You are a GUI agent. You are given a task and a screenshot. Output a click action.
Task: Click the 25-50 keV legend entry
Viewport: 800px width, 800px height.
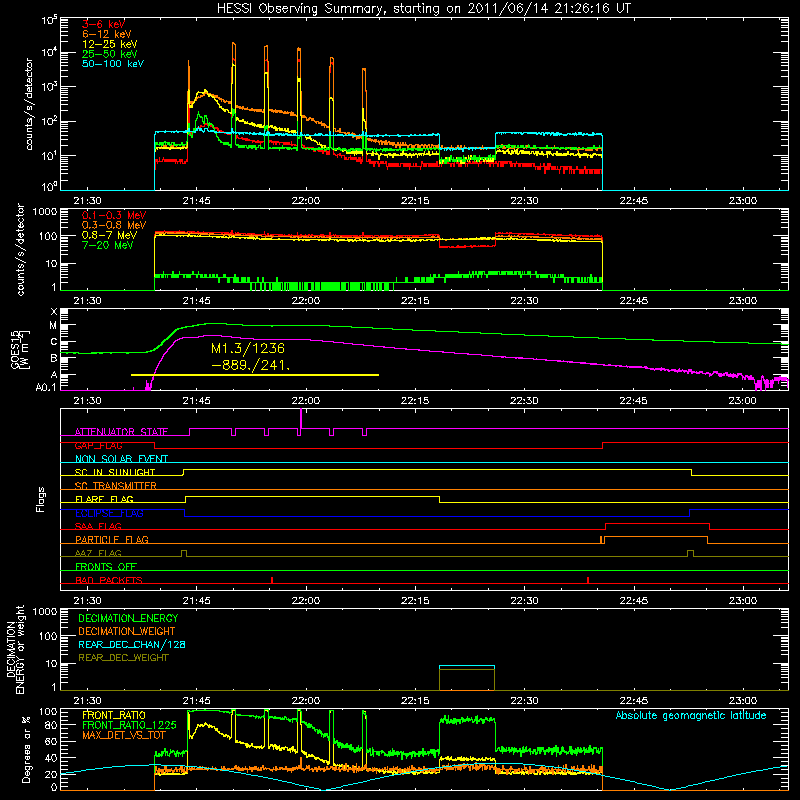click(110, 54)
